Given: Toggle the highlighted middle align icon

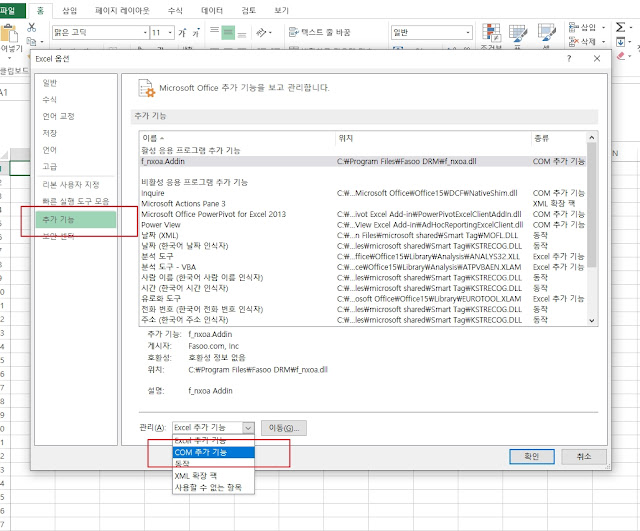Looking at the screenshot, I should [228, 32].
